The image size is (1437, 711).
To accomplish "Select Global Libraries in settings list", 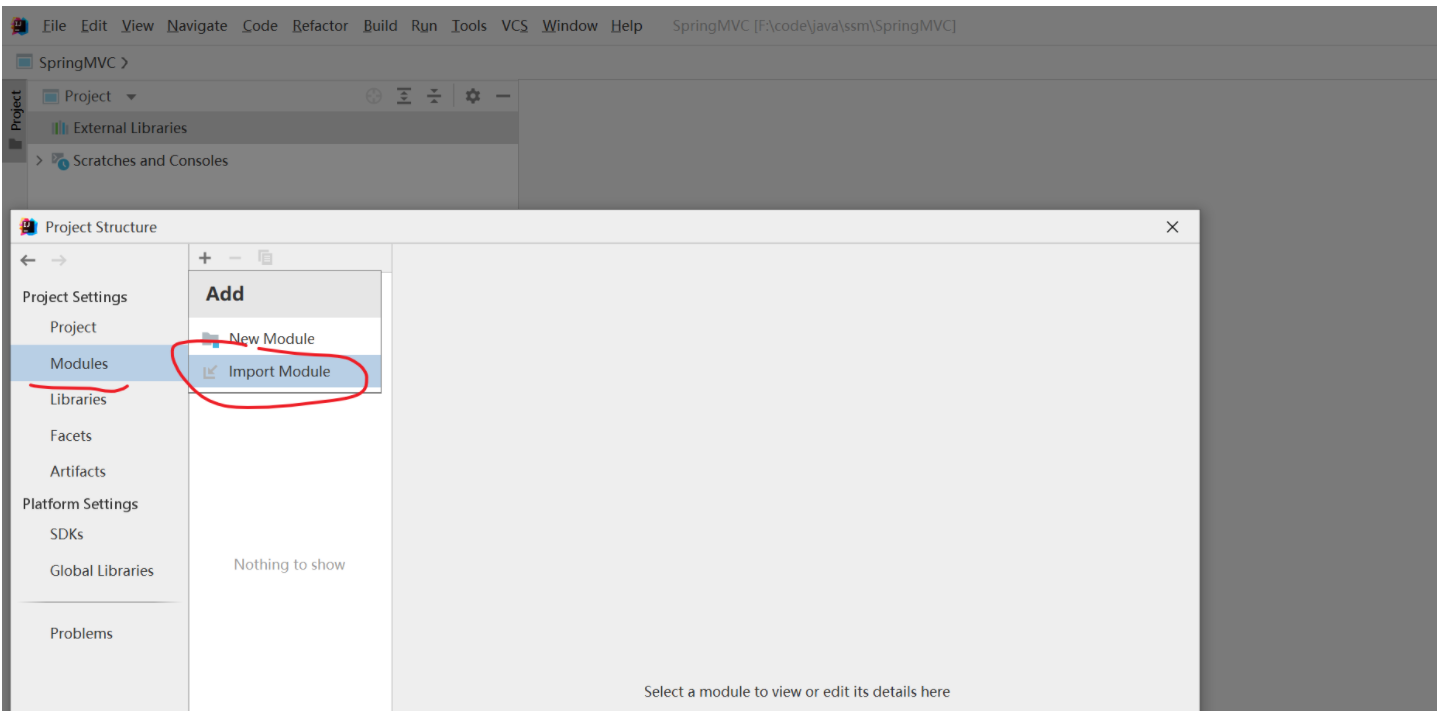I will click(x=102, y=570).
